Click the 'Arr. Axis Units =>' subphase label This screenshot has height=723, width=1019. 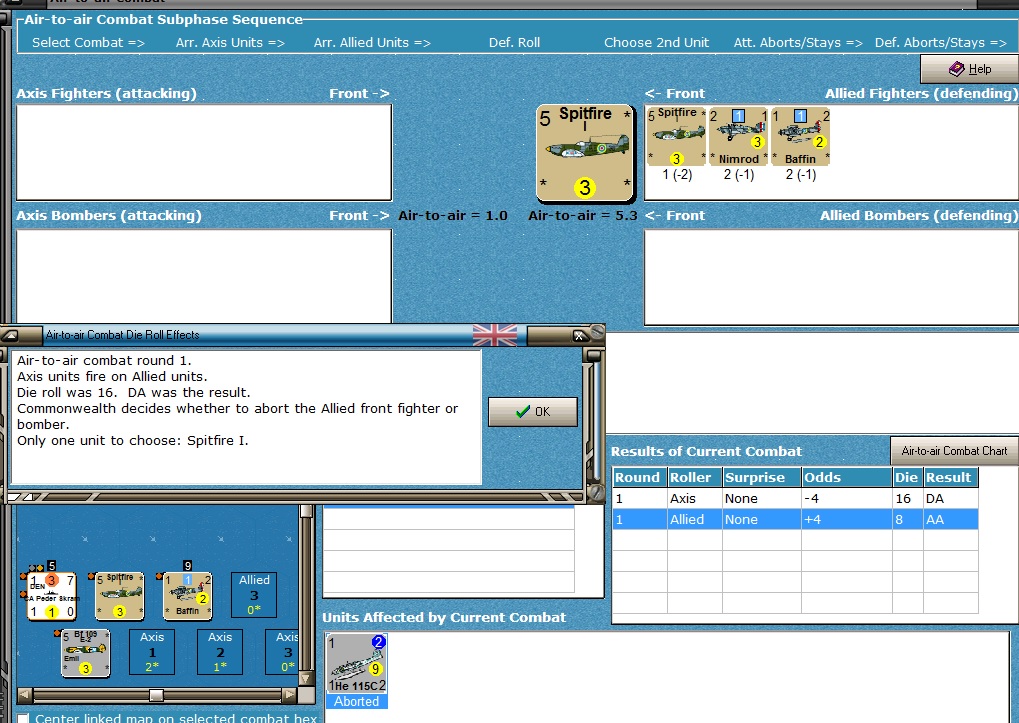click(x=230, y=42)
